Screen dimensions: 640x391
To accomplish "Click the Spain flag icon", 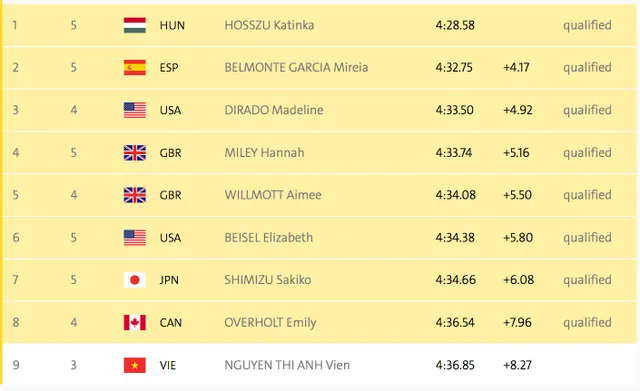I will coord(135,67).
